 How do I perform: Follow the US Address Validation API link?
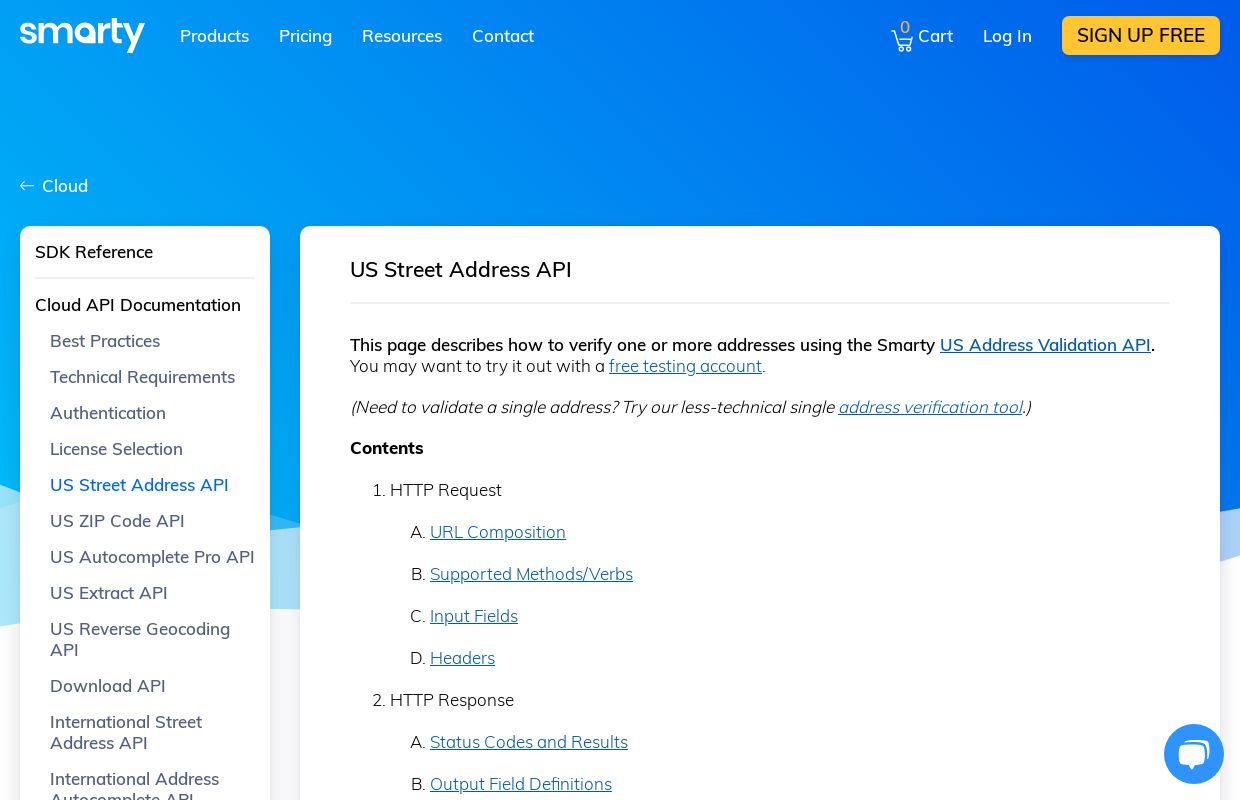click(x=1045, y=345)
